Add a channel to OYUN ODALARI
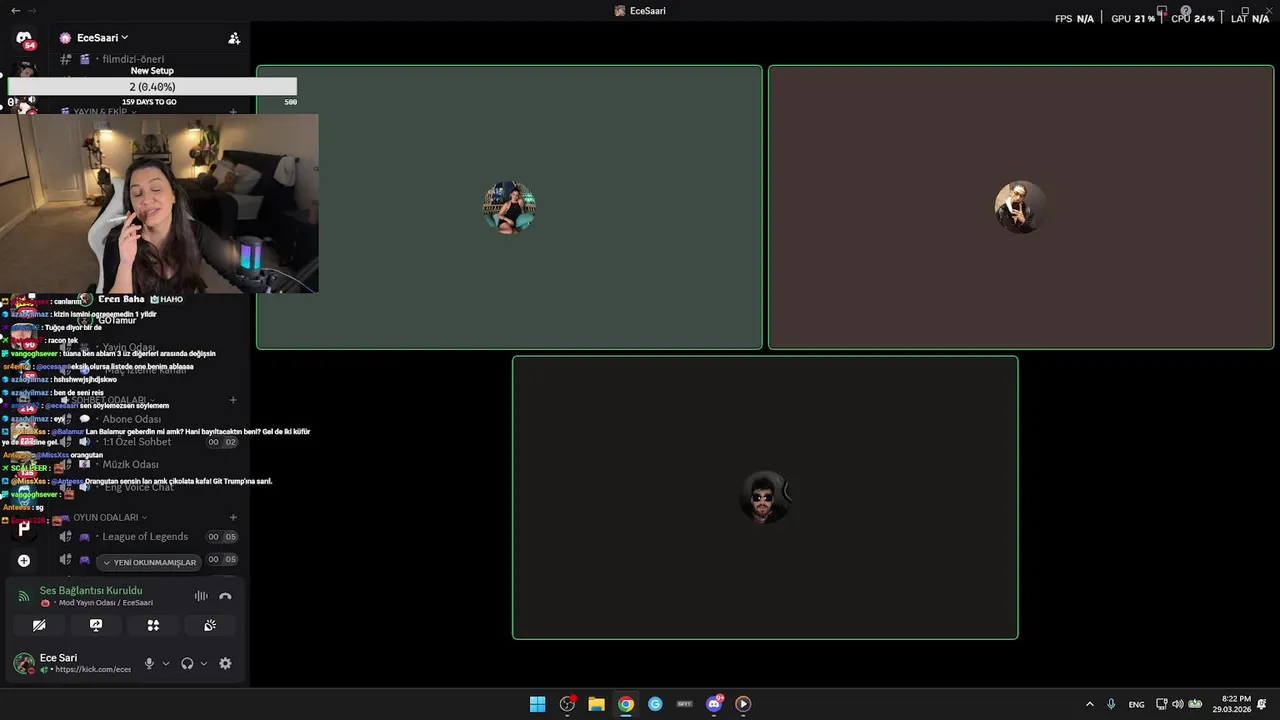Screen dimensions: 1280x720 (233, 517)
